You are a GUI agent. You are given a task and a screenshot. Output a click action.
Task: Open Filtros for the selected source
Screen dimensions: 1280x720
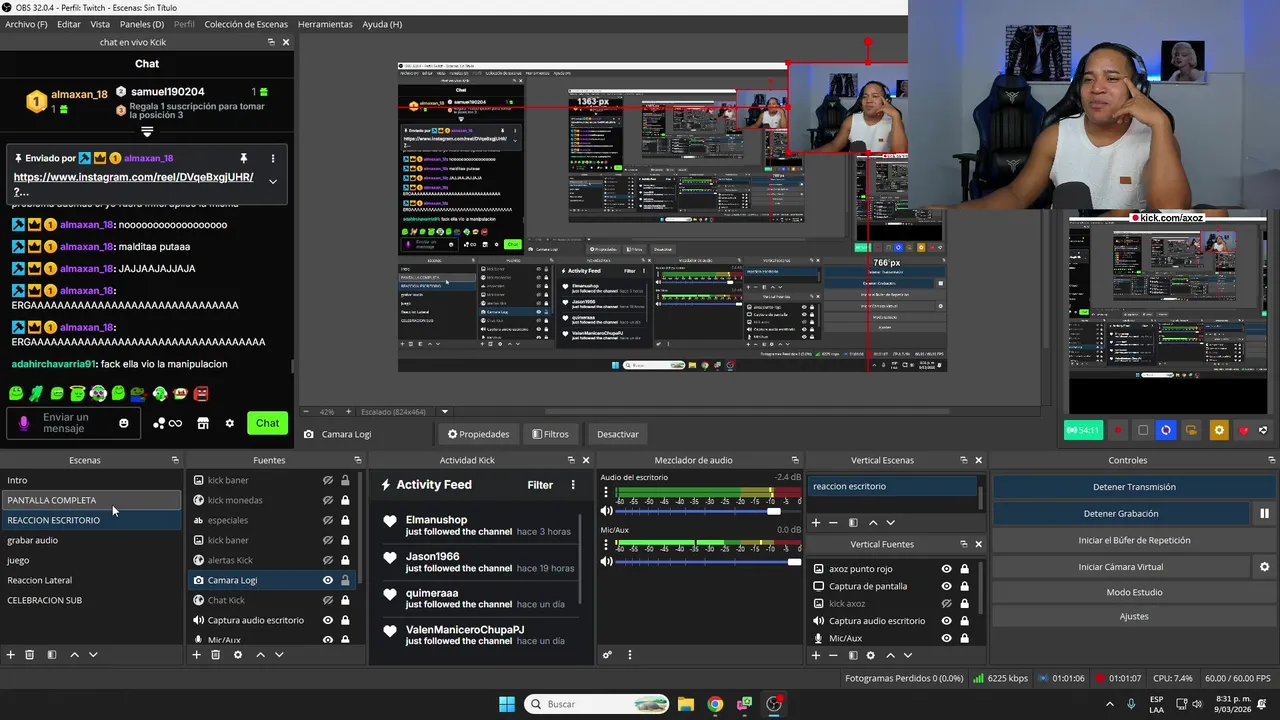tap(550, 434)
